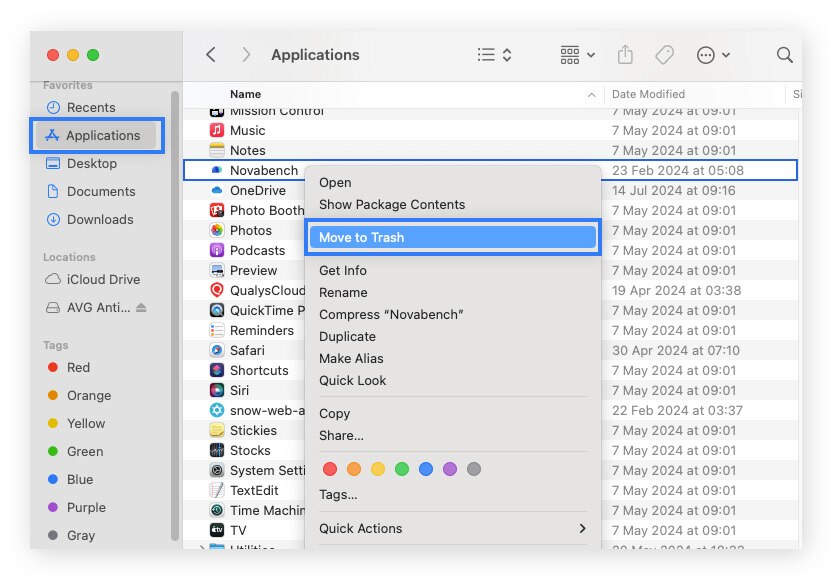Open Downloads in the sidebar

click(x=90, y=220)
